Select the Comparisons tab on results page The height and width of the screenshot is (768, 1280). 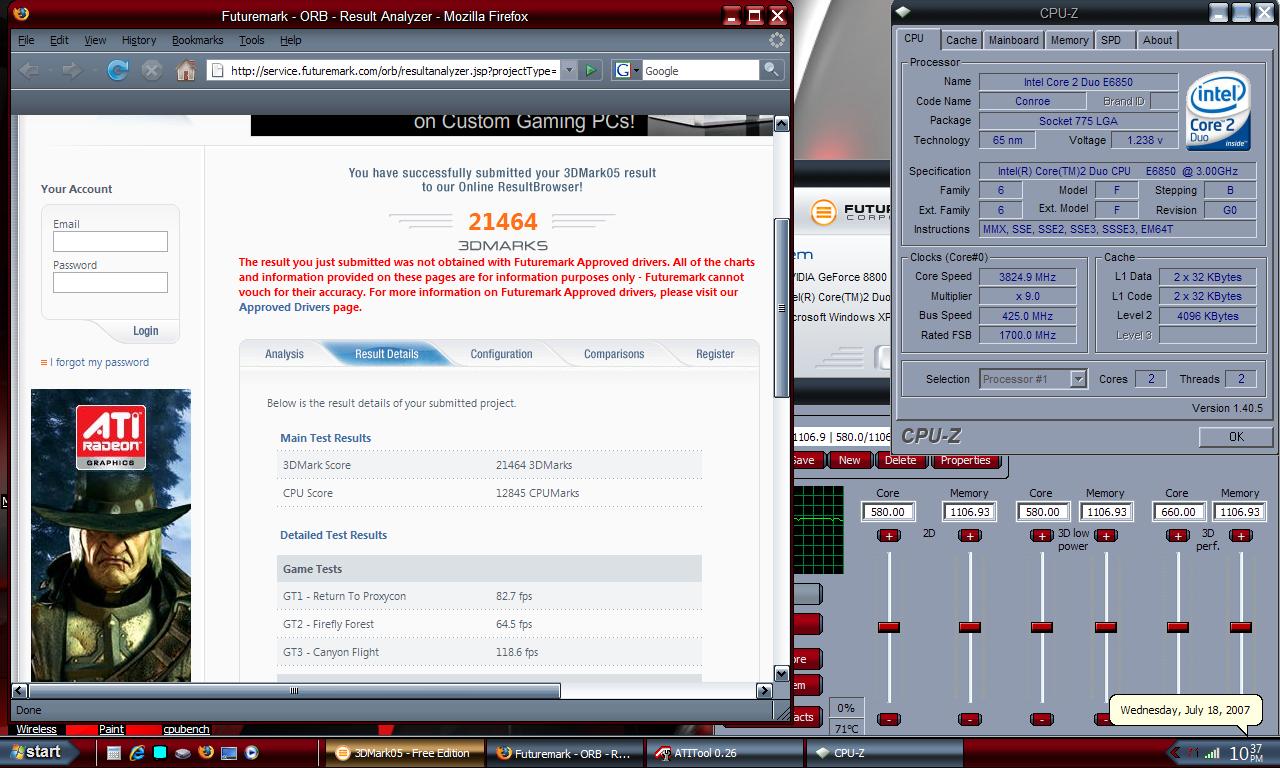click(614, 354)
